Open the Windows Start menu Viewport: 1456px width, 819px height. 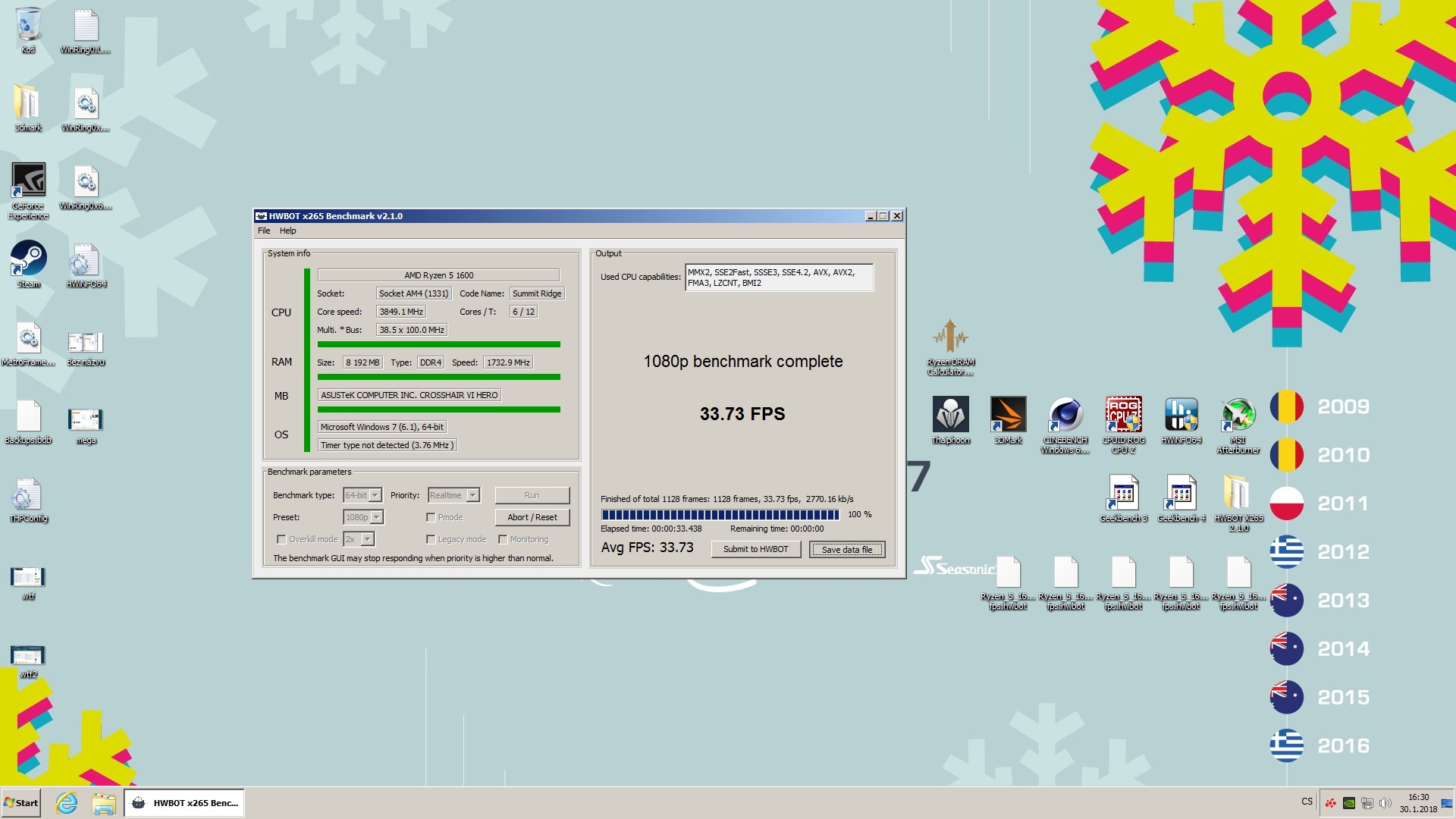20,802
